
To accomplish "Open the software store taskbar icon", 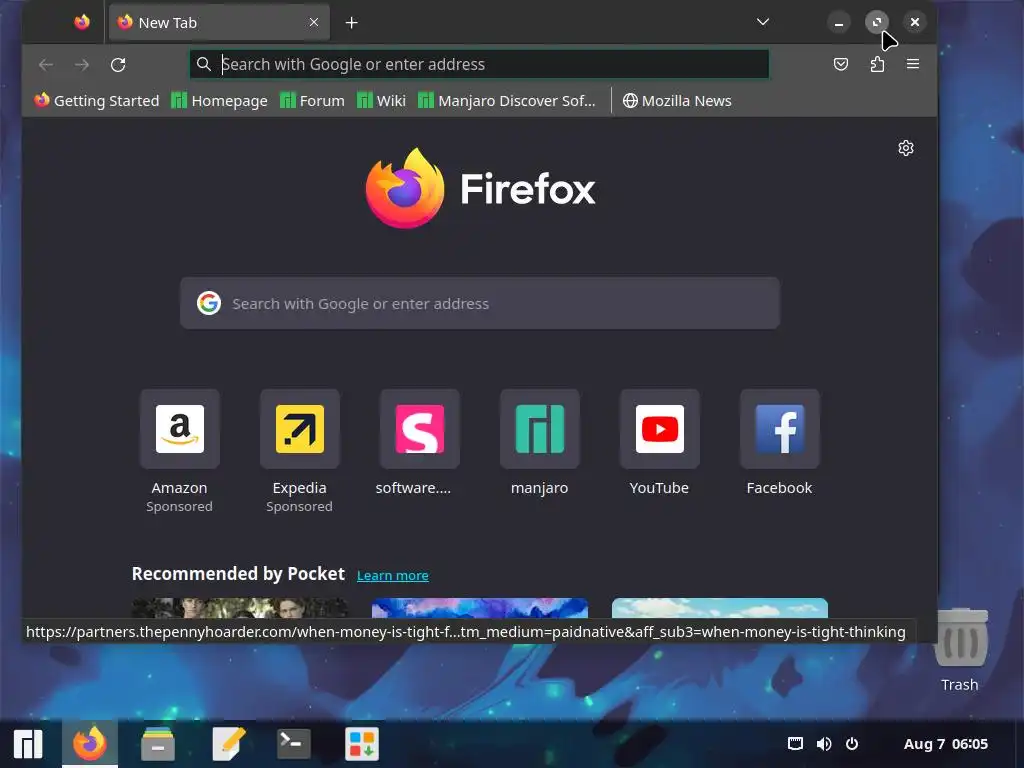I will 362,744.
